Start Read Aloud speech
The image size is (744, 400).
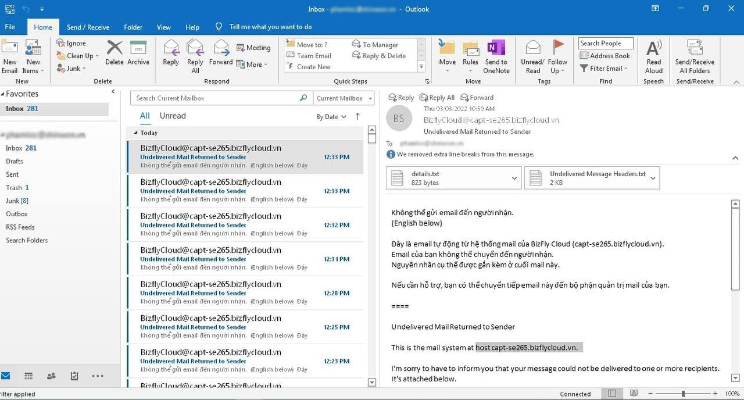pos(653,56)
